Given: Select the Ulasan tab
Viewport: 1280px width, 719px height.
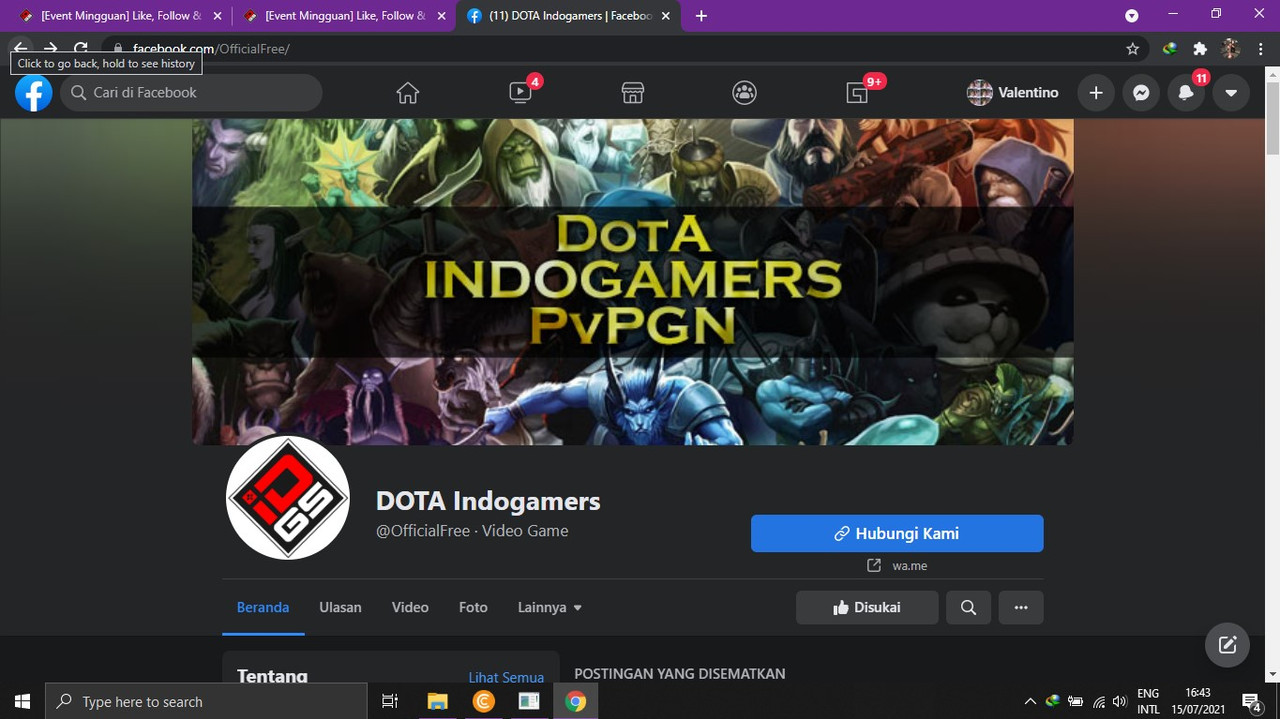Looking at the screenshot, I should (340, 607).
